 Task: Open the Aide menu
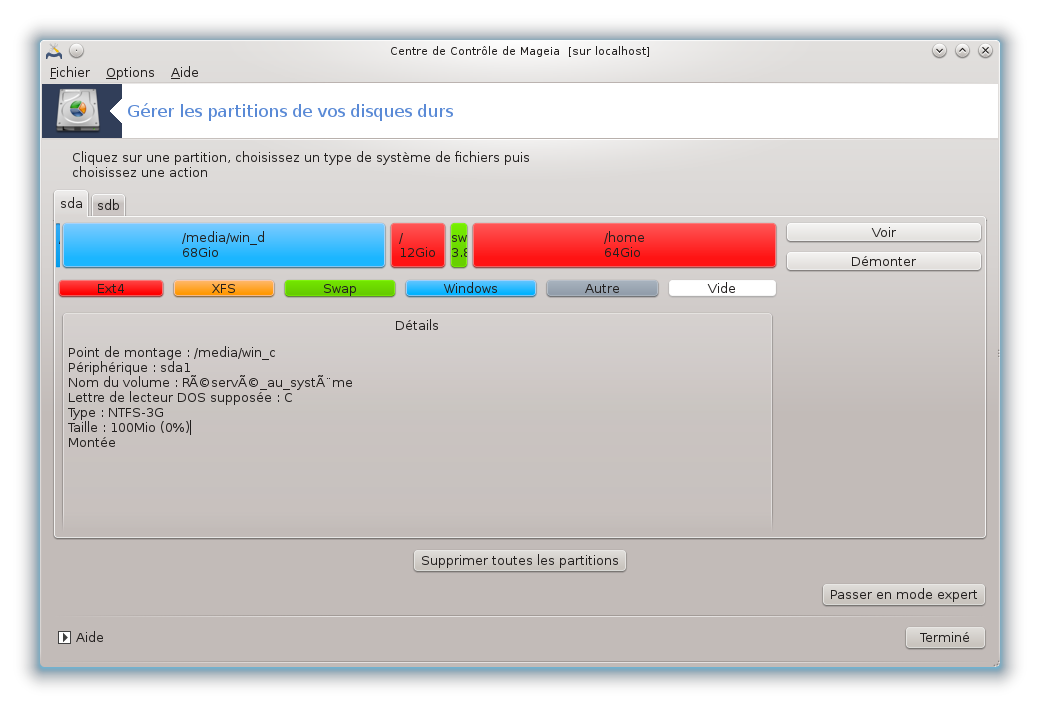tap(184, 72)
